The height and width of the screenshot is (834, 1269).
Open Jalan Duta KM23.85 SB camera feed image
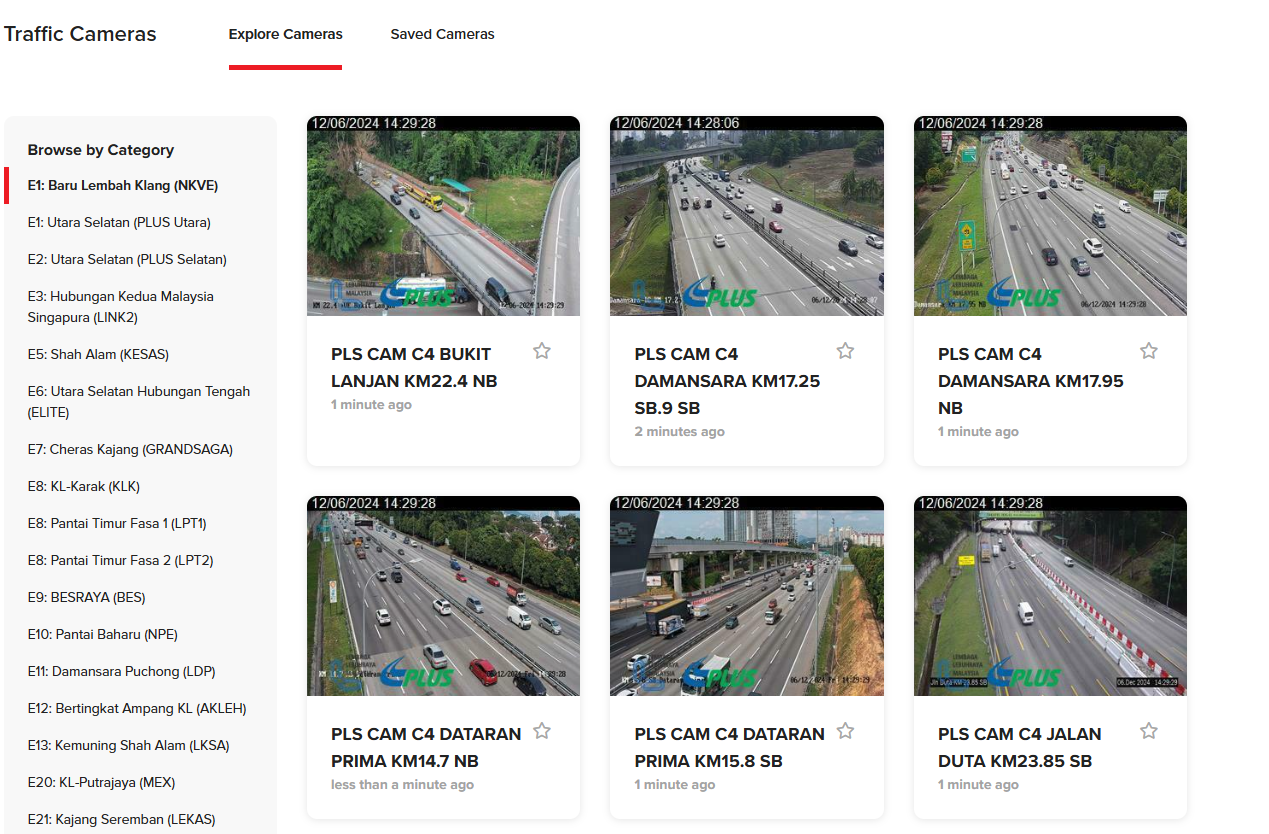(x=1050, y=596)
